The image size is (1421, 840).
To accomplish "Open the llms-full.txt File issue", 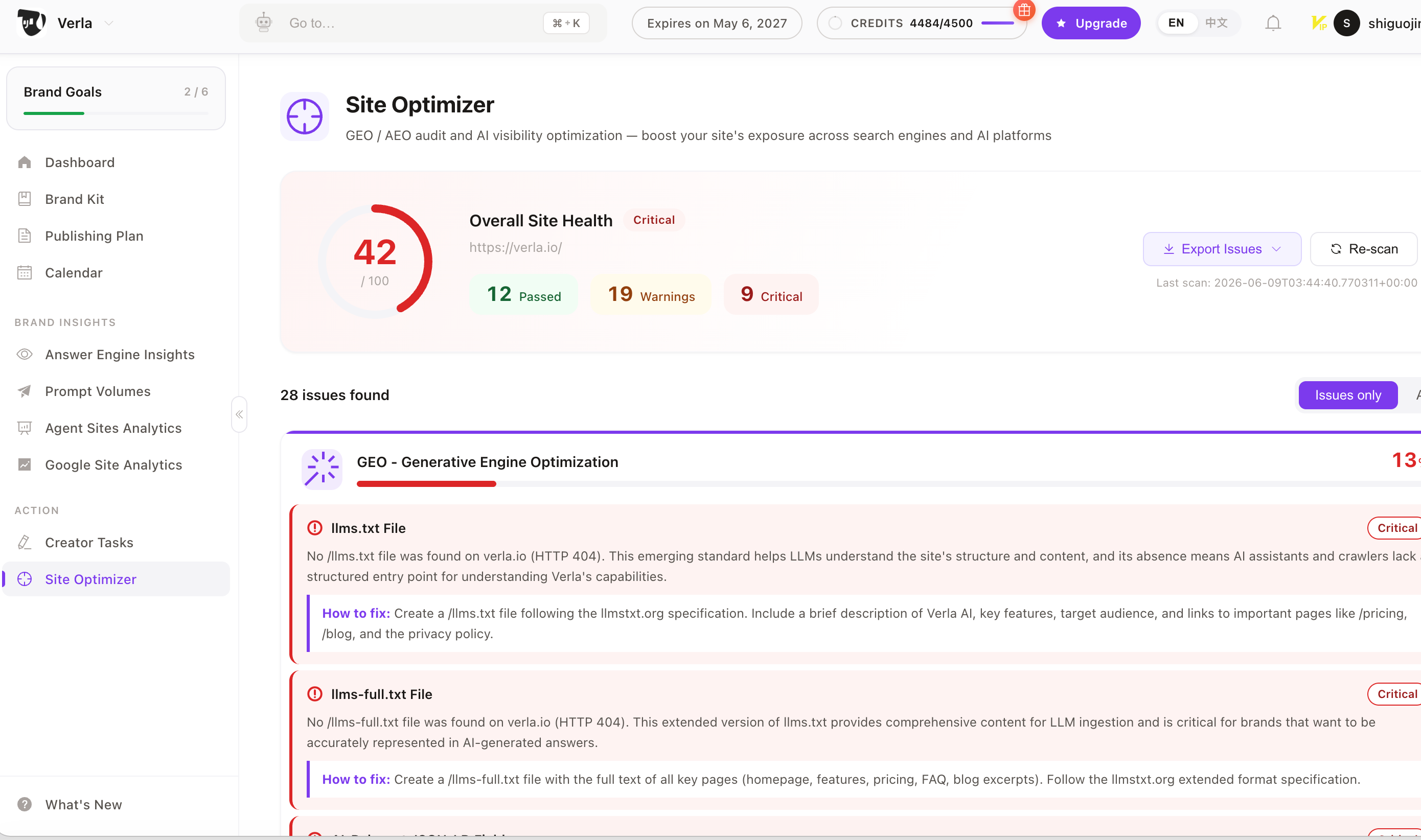I will point(382,694).
